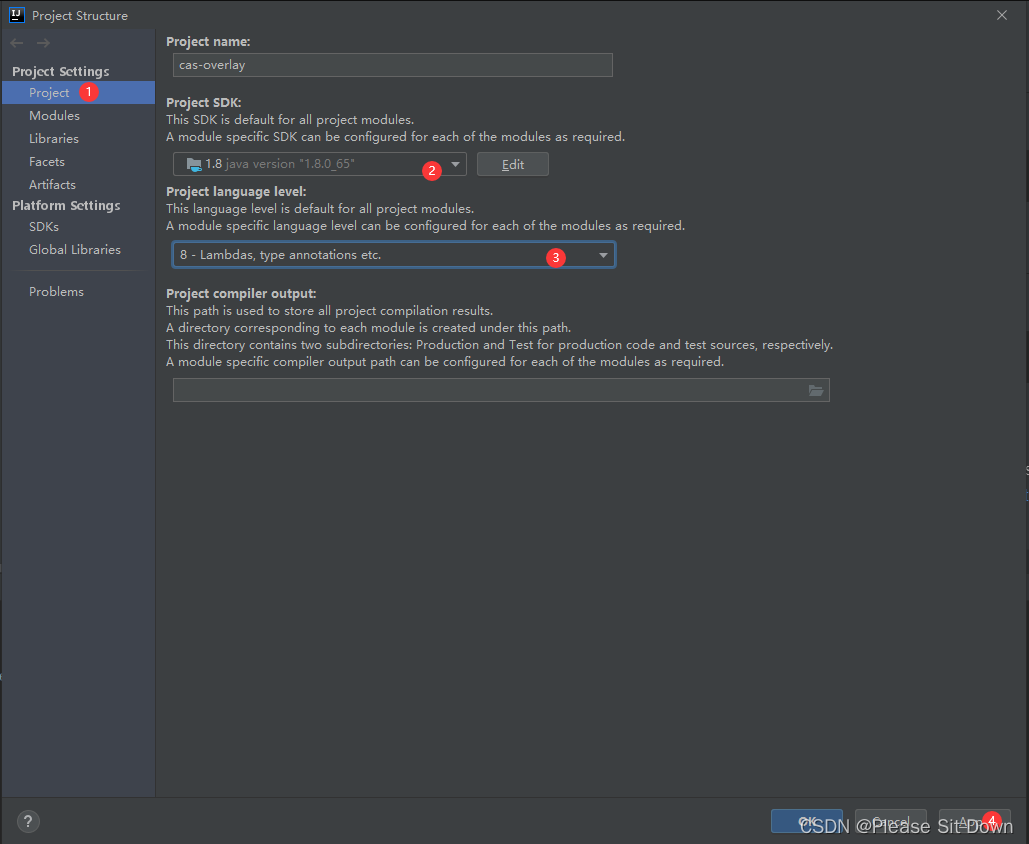The height and width of the screenshot is (844, 1029).
Task: Click the Project Structure window title
Action: 80,16
